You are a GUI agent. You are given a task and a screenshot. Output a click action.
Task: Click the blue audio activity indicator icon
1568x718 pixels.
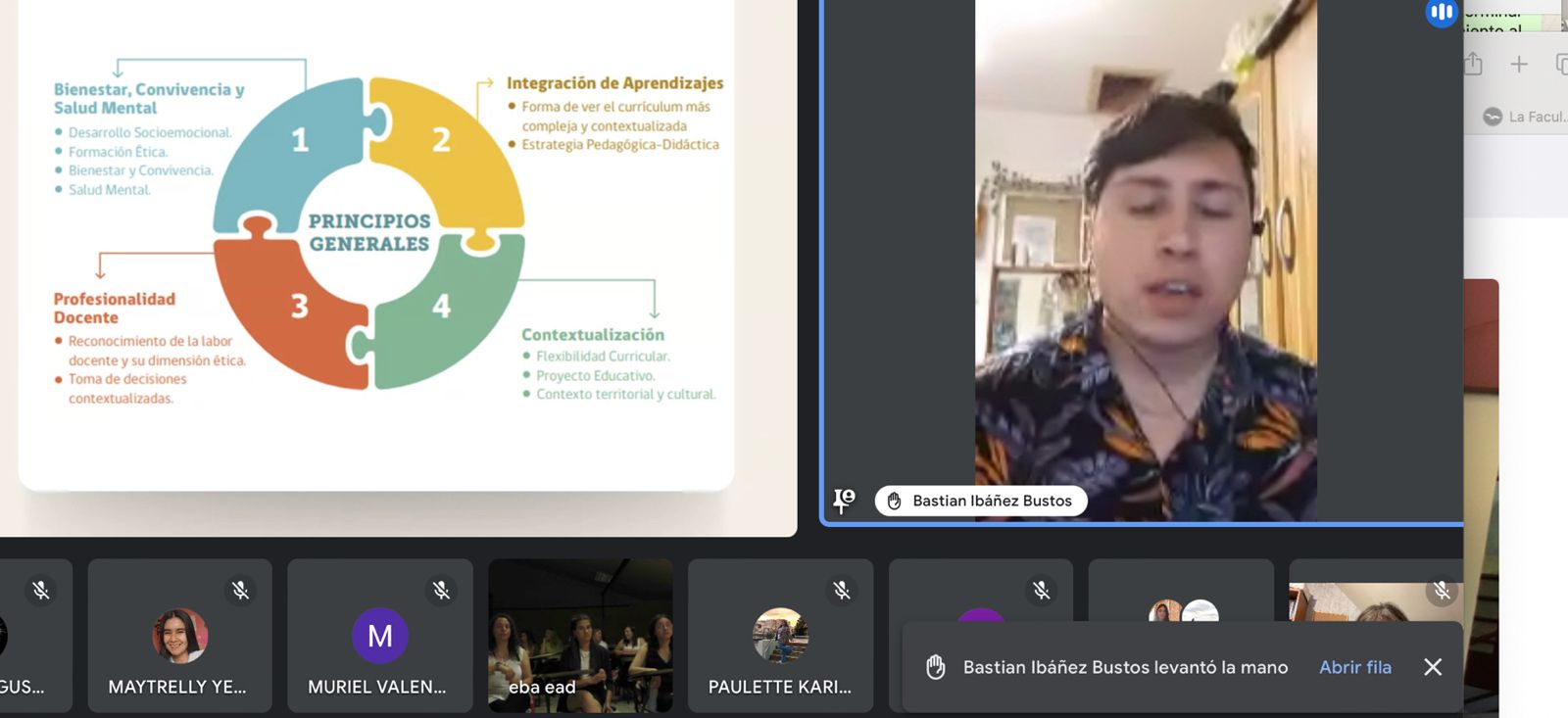(1441, 13)
